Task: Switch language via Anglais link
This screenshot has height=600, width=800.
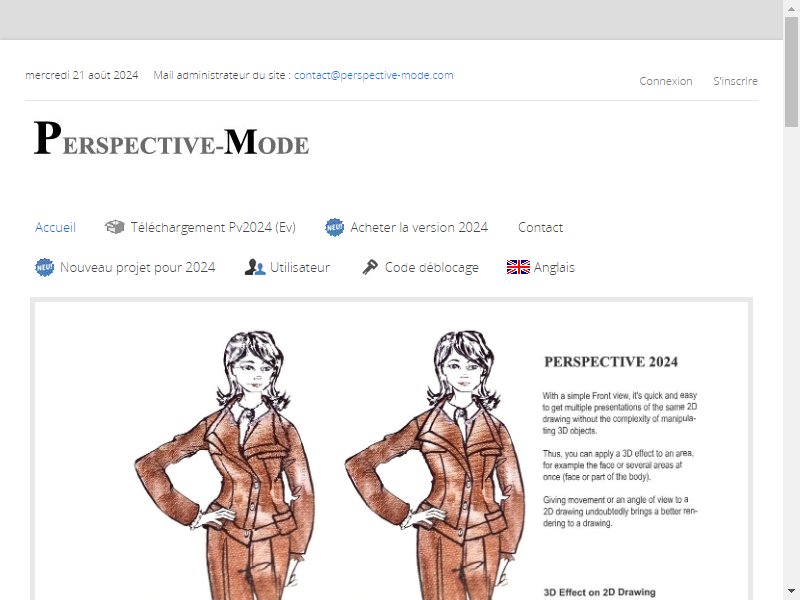Action: 554,267
